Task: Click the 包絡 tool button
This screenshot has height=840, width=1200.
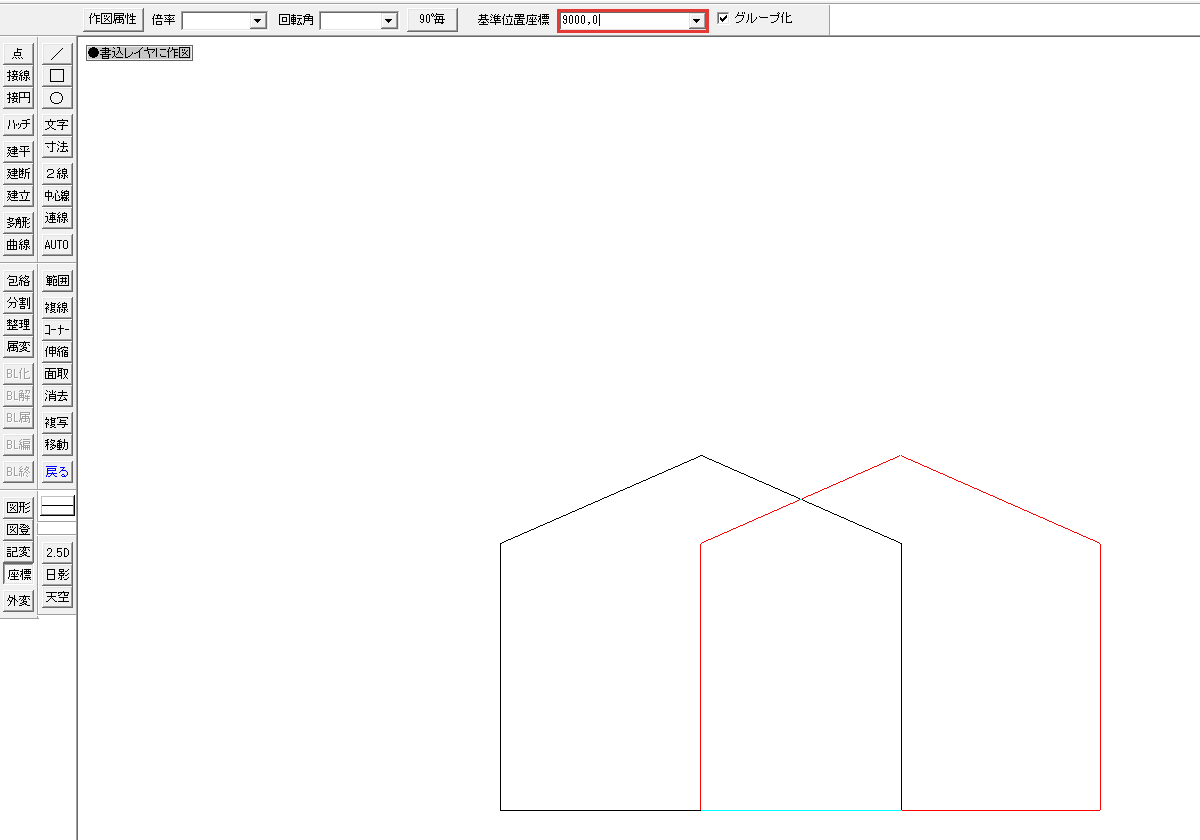Action: [x=18, y=281]
